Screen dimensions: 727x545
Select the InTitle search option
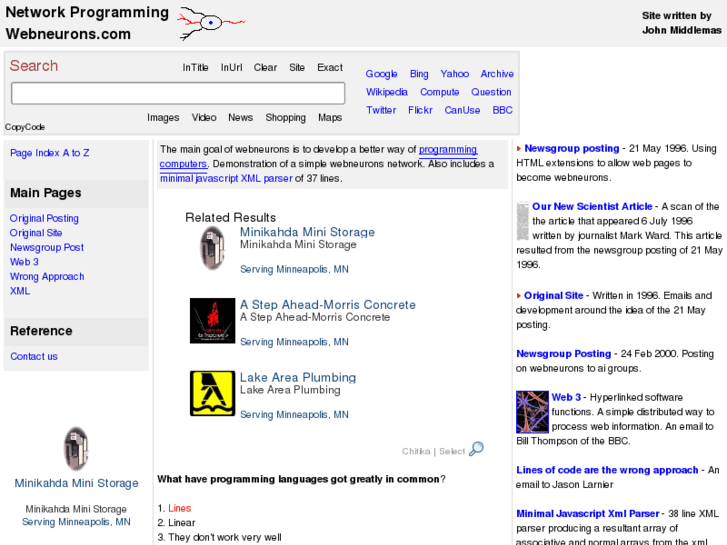(195, 68)
